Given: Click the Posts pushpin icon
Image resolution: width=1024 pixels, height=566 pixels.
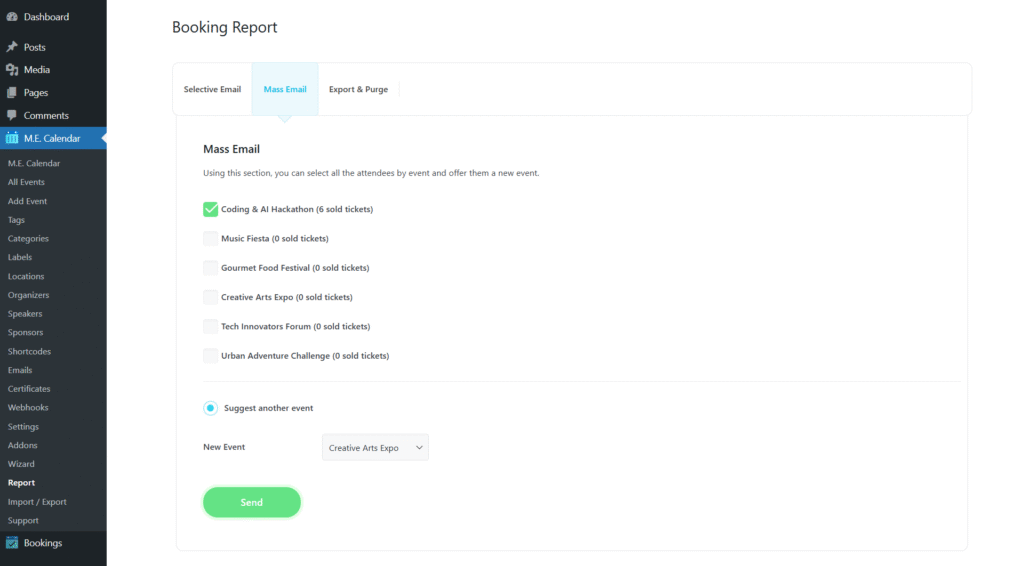Looking at the screenshot, I should (12, 46).
